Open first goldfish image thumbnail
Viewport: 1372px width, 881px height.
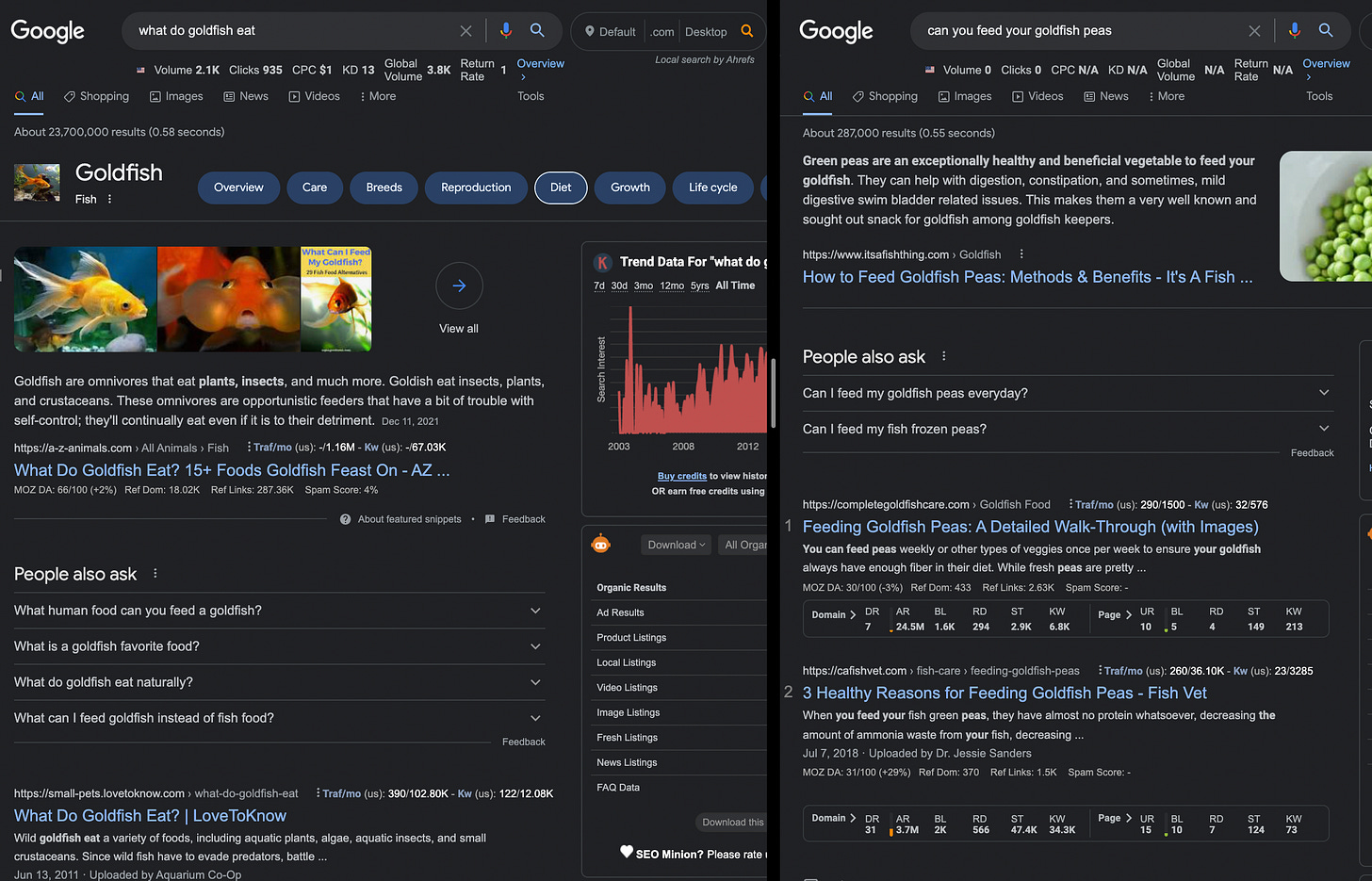85,299
